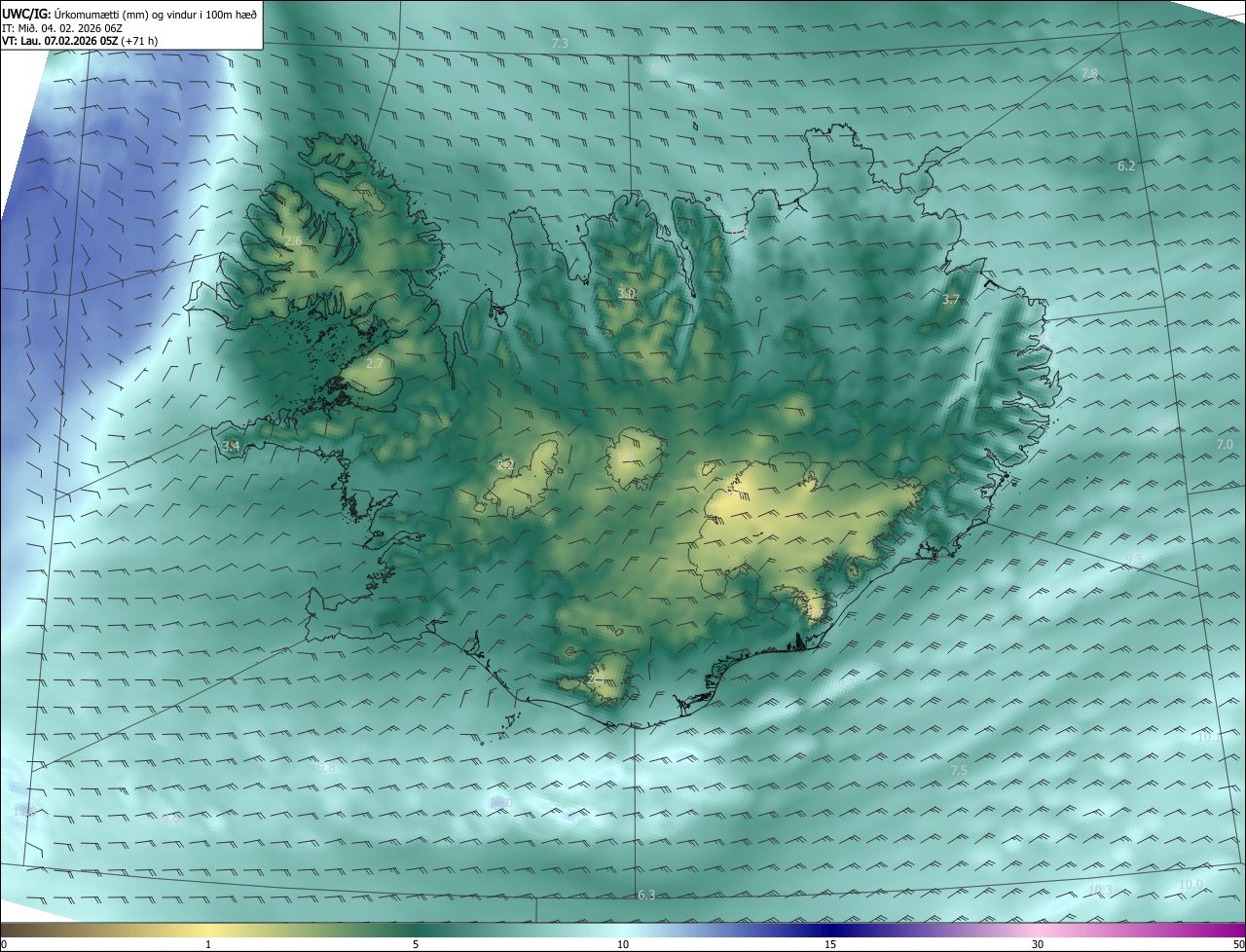Click the 2.6 value label over the Westfjords
1246x952 pixels.
pos(293,240)
